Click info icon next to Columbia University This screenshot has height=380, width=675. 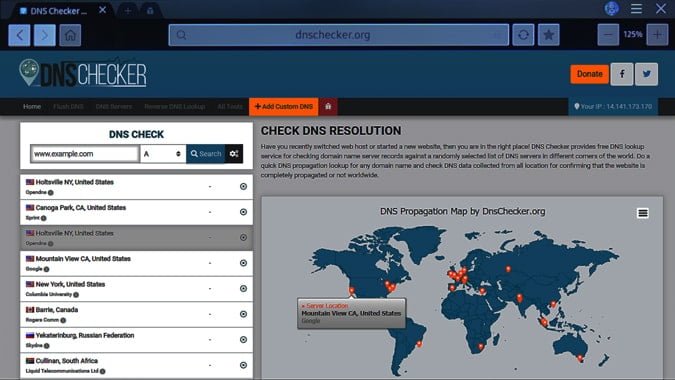pyautogui.click(x=76, y=295)
